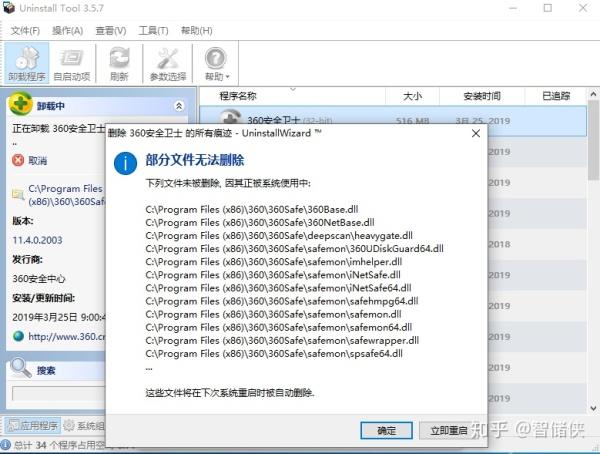Click the globe icon next to website link

(18, 336)
